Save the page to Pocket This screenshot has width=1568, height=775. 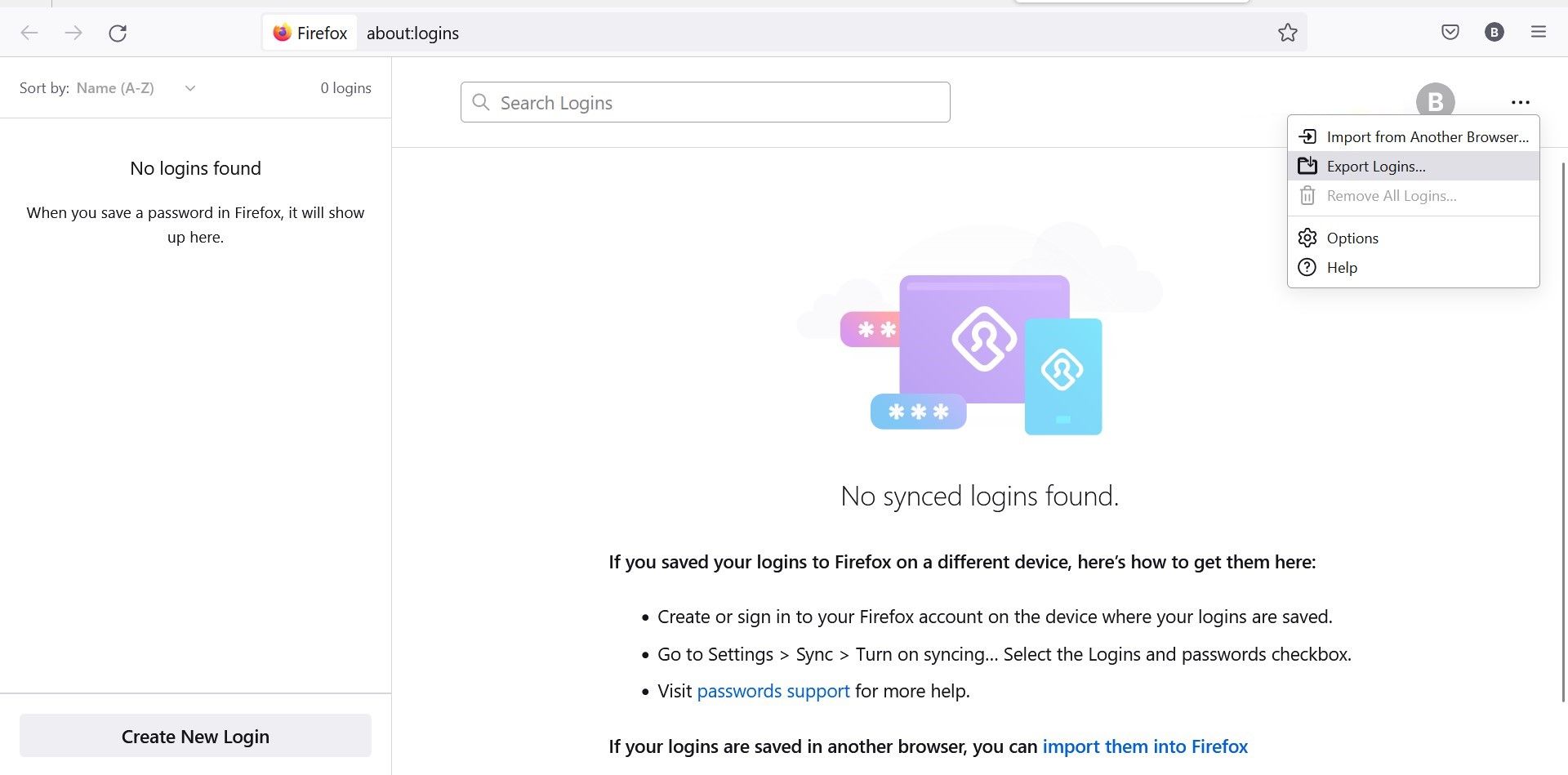pos(1451,32)
